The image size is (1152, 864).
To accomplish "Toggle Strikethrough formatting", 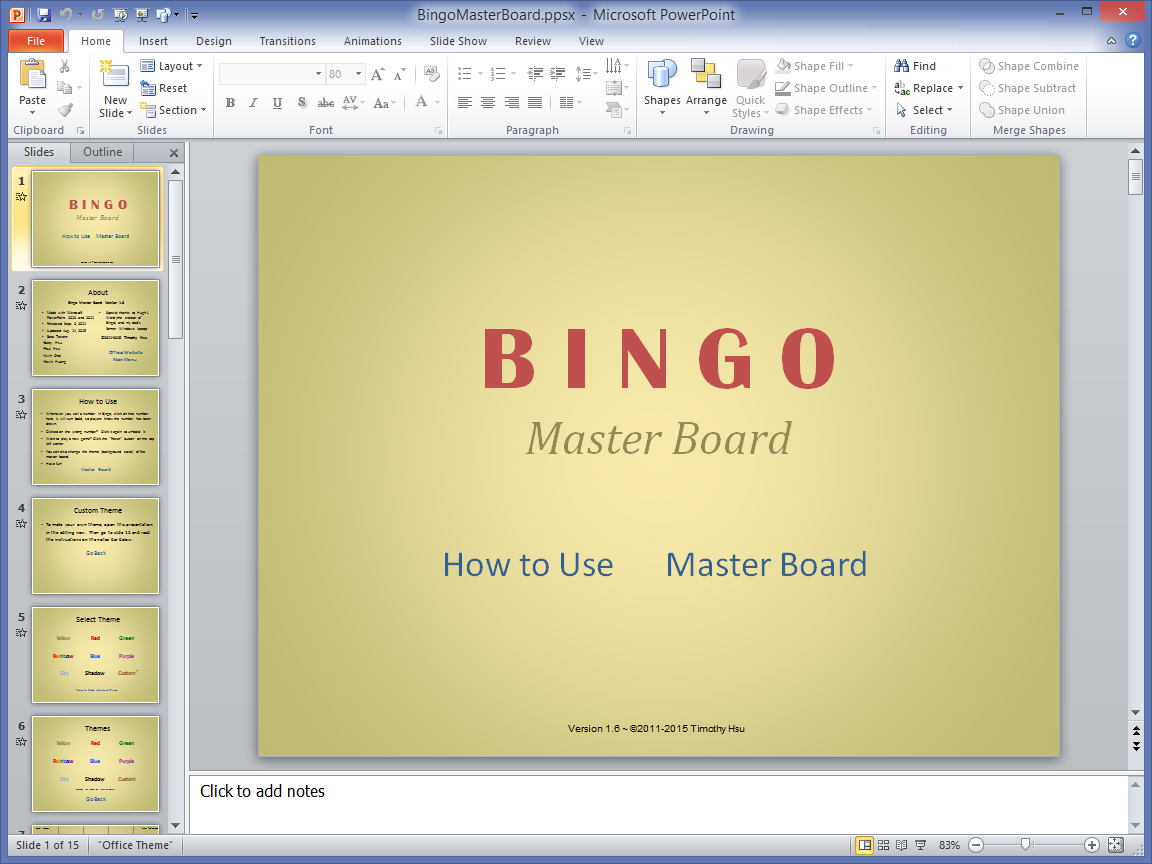I will [325, 103].
